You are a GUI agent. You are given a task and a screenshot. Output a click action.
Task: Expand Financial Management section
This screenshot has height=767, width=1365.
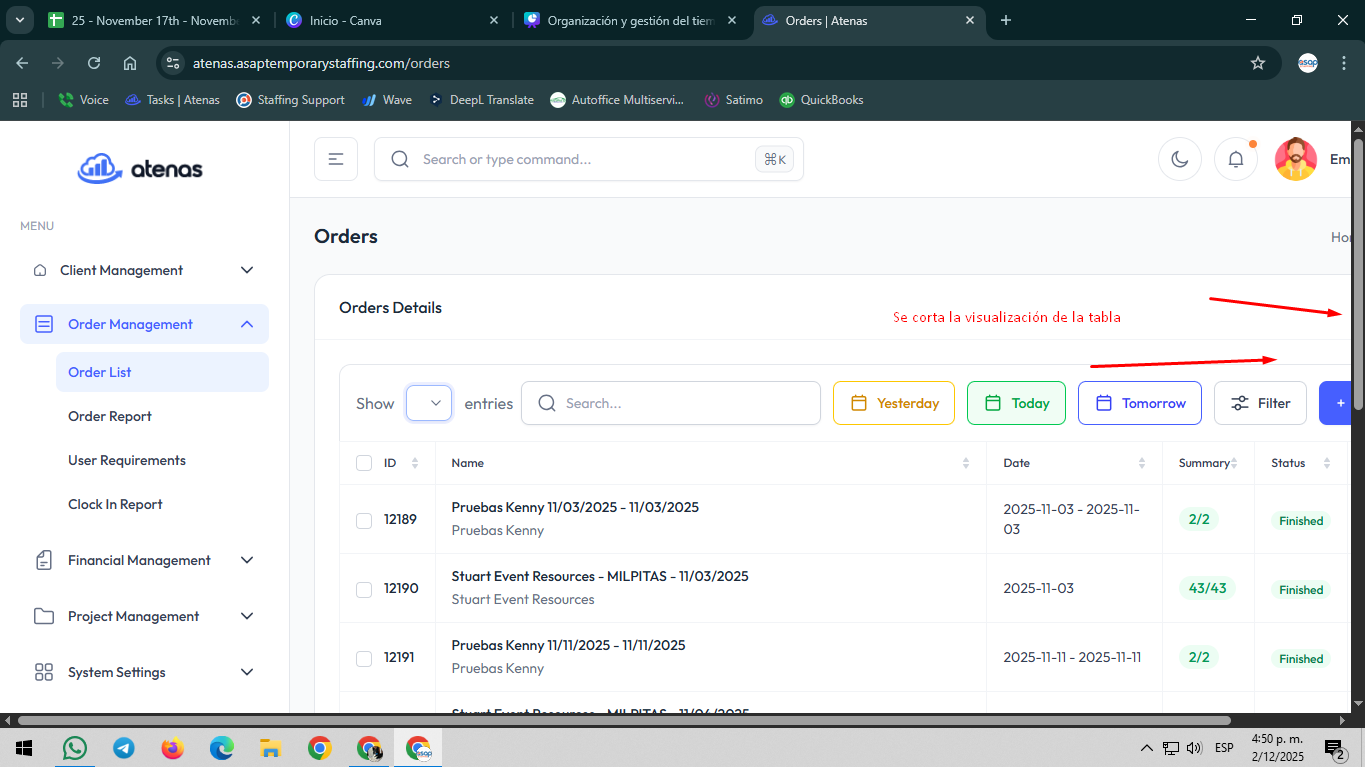[x=144, y=560]
